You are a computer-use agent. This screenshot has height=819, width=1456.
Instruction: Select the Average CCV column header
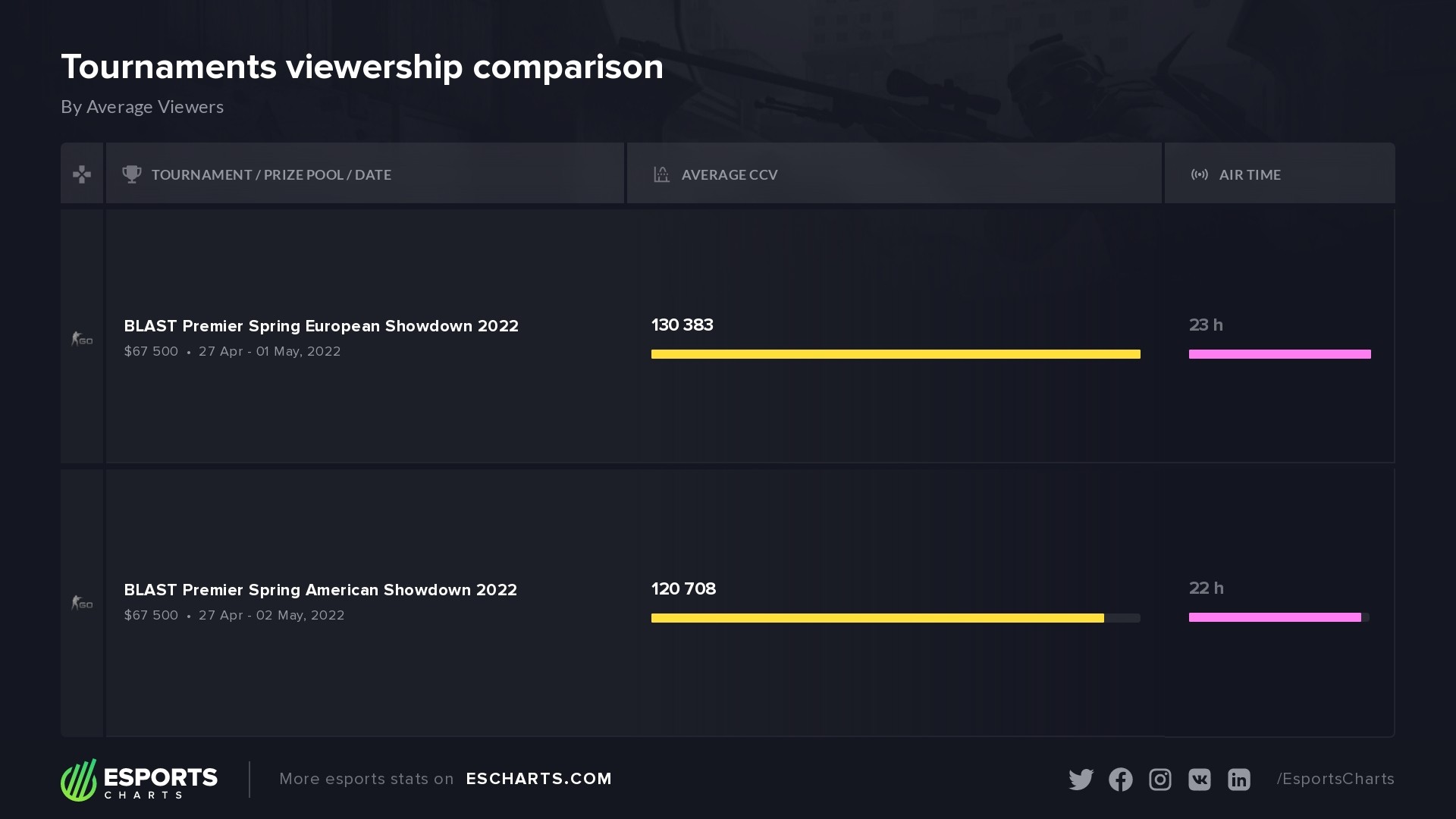(729, 174)
